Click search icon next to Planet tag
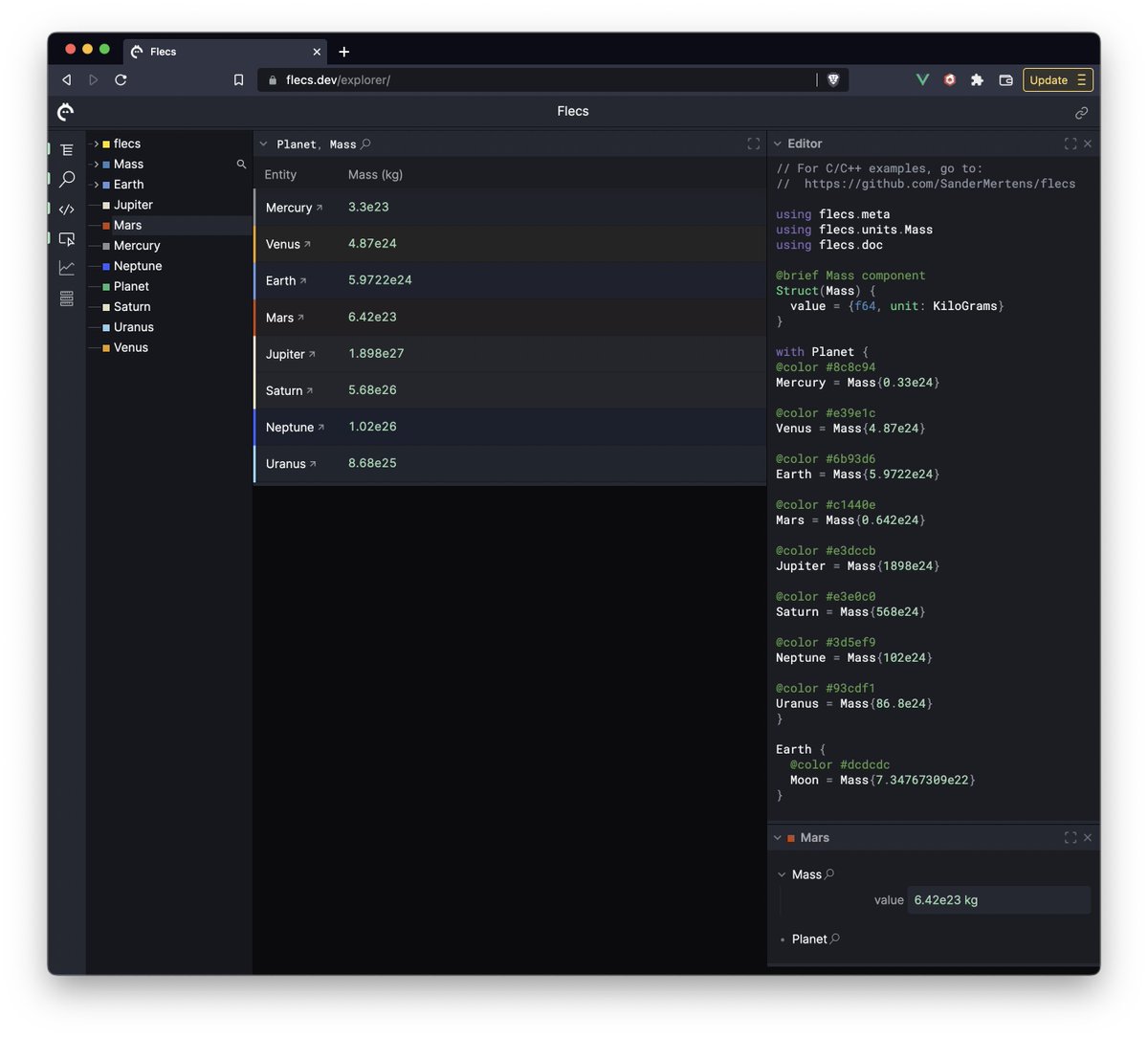 tap(835, 939)
